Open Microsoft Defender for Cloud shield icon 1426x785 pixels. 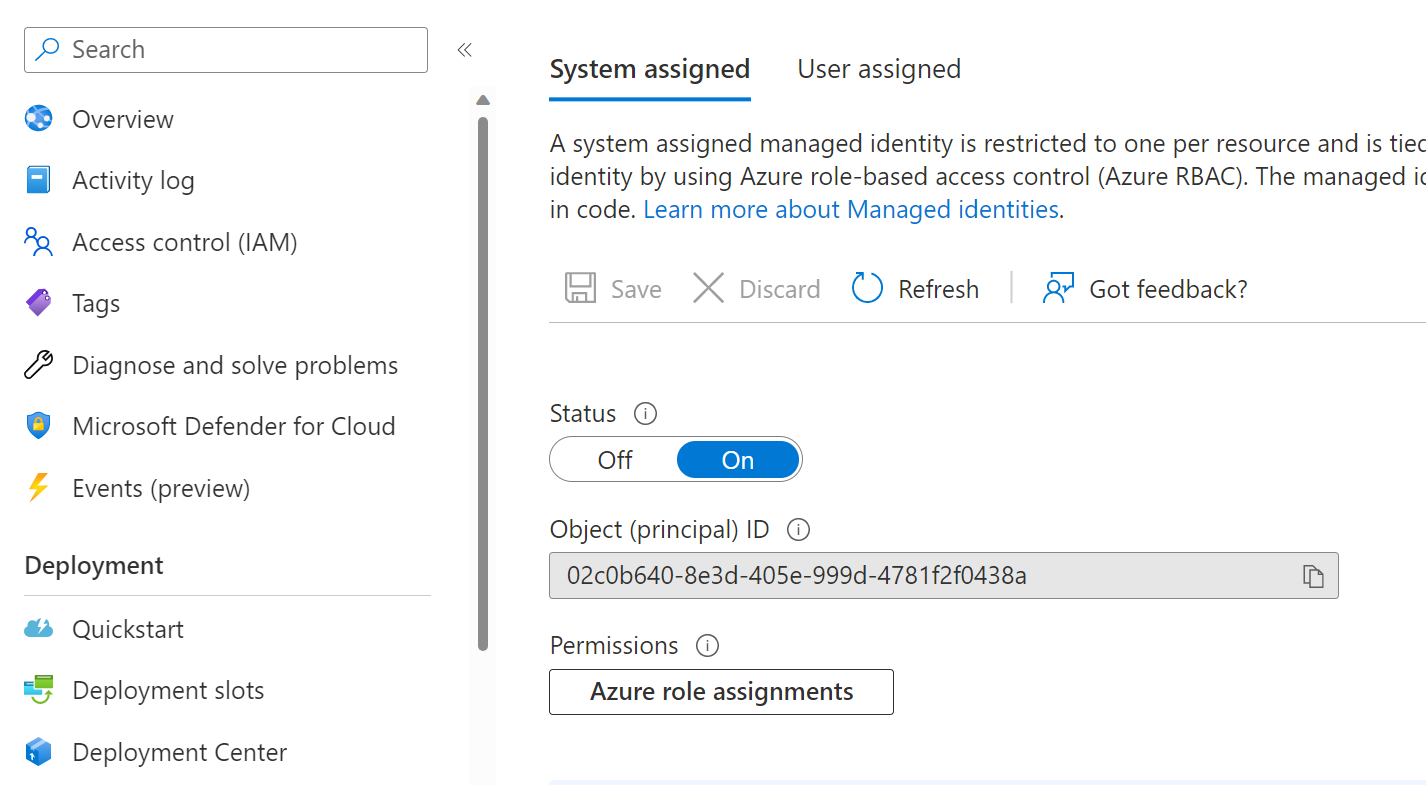coord(38,426)
